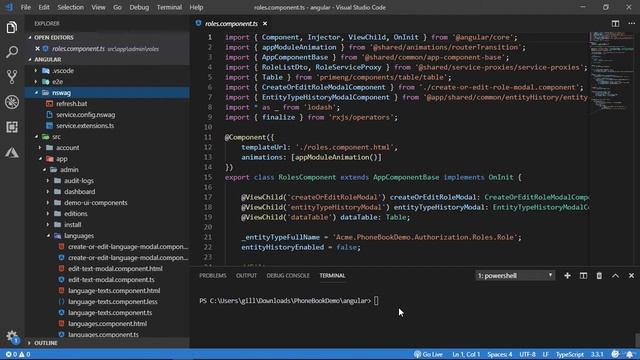Close the roles.component.ts editor tab

tap(265, 24)
